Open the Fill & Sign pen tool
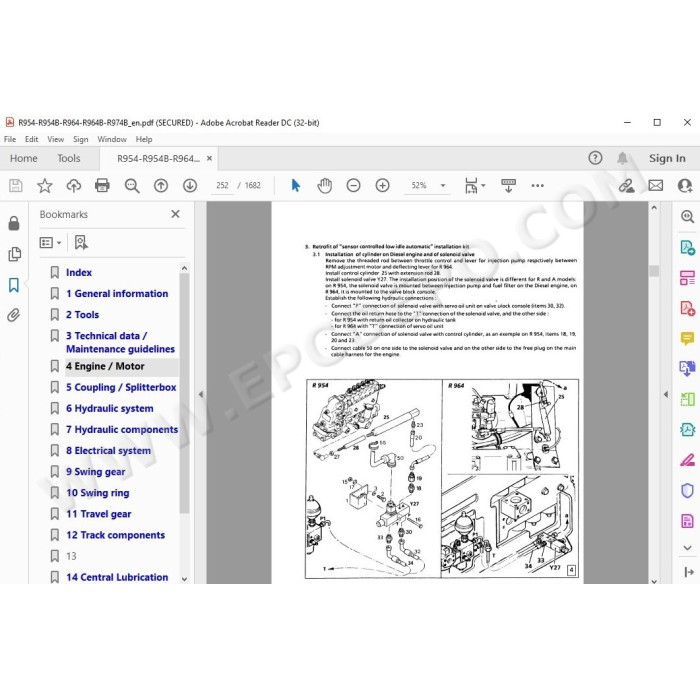Viewport: 700px width, 700px height. click(x=687, y=460)
